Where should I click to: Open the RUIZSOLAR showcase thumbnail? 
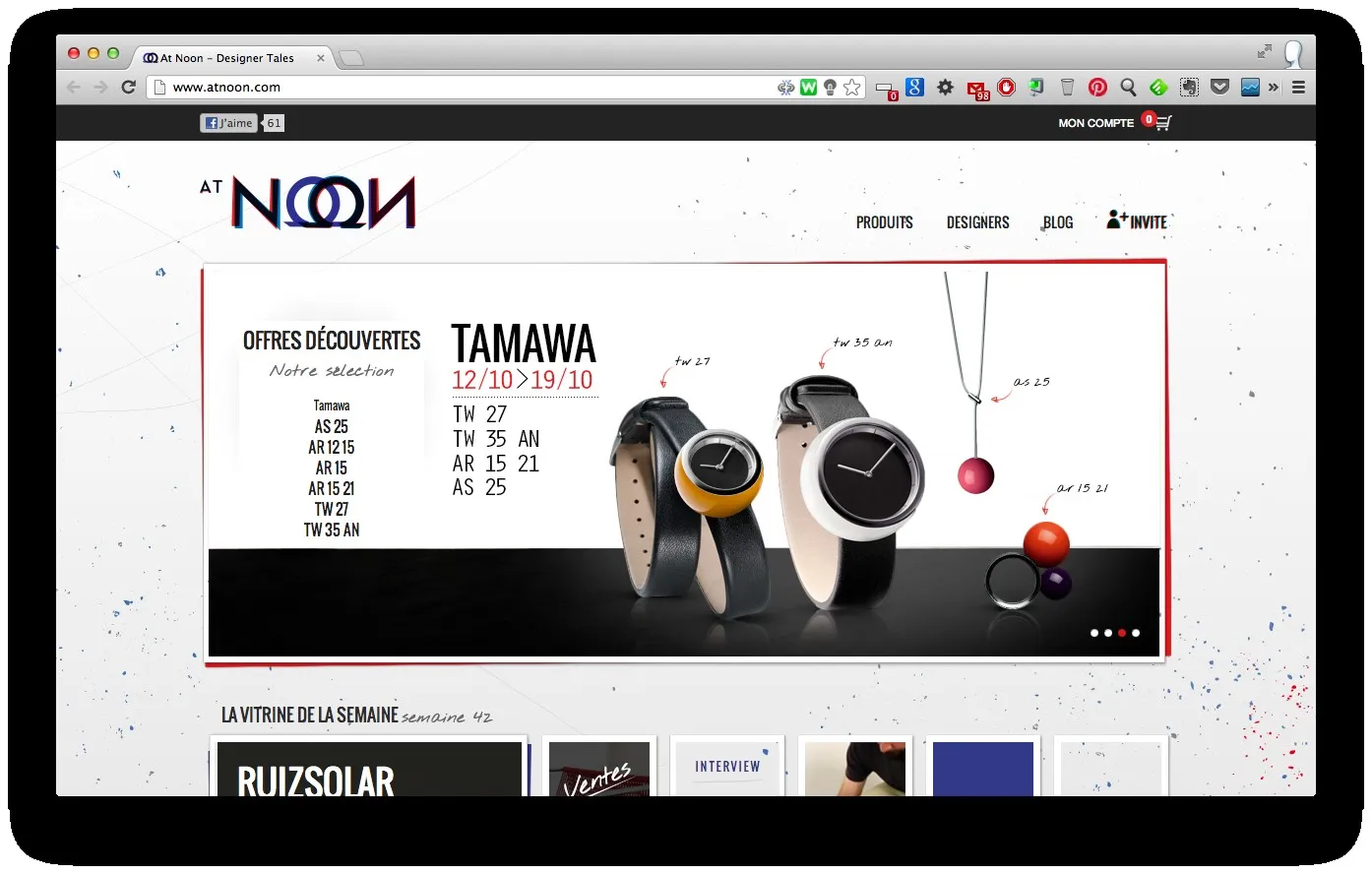pyautogui.click(x=369, y=766)
